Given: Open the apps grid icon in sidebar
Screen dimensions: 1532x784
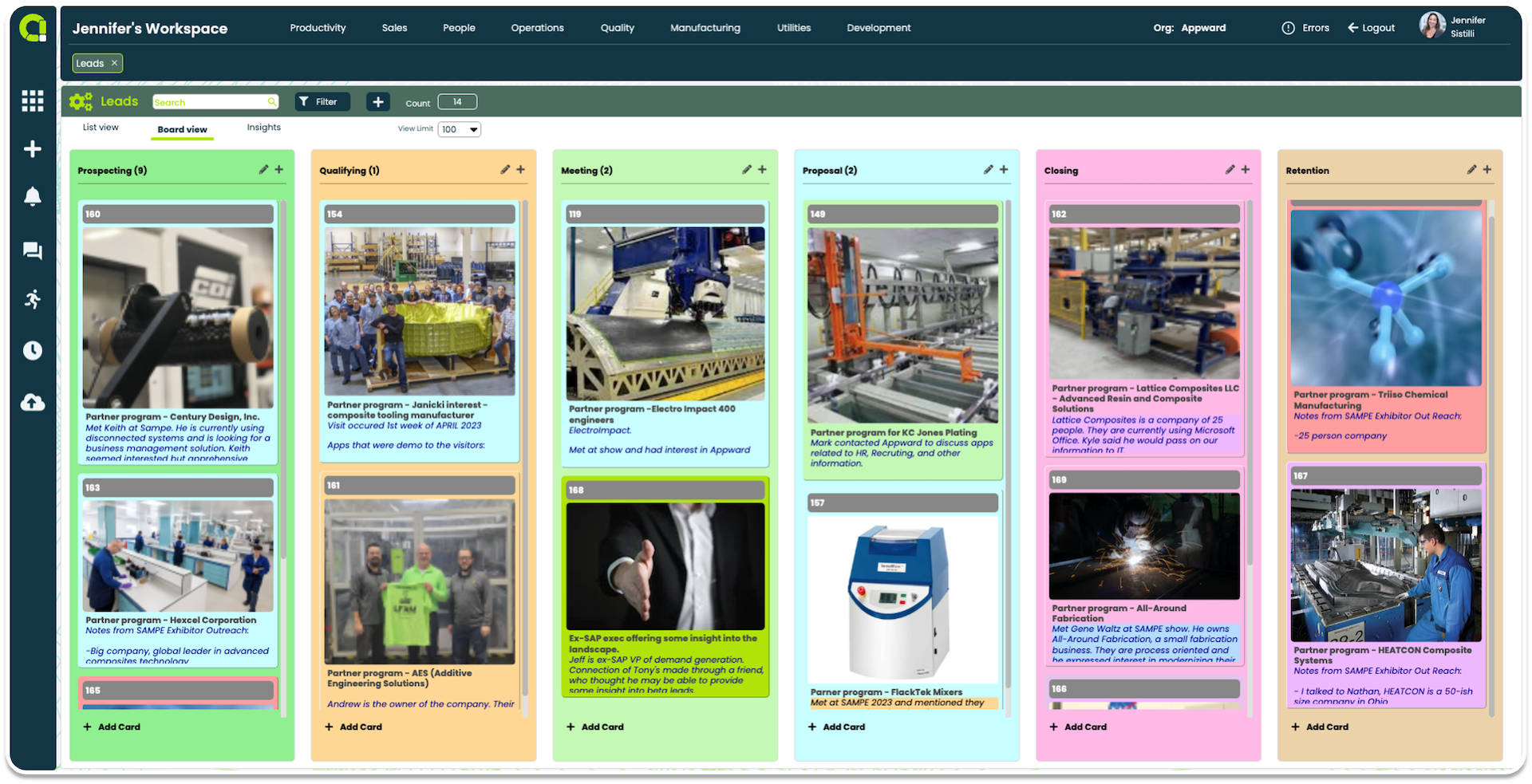Looking at the screenshot, I should 33,100.
